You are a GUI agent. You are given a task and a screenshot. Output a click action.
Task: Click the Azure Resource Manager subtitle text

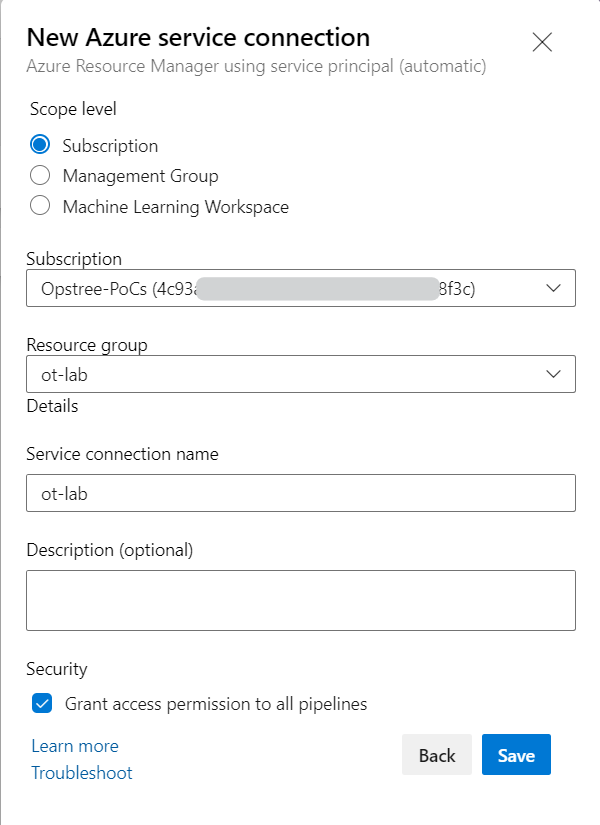[x=256, y=66]
